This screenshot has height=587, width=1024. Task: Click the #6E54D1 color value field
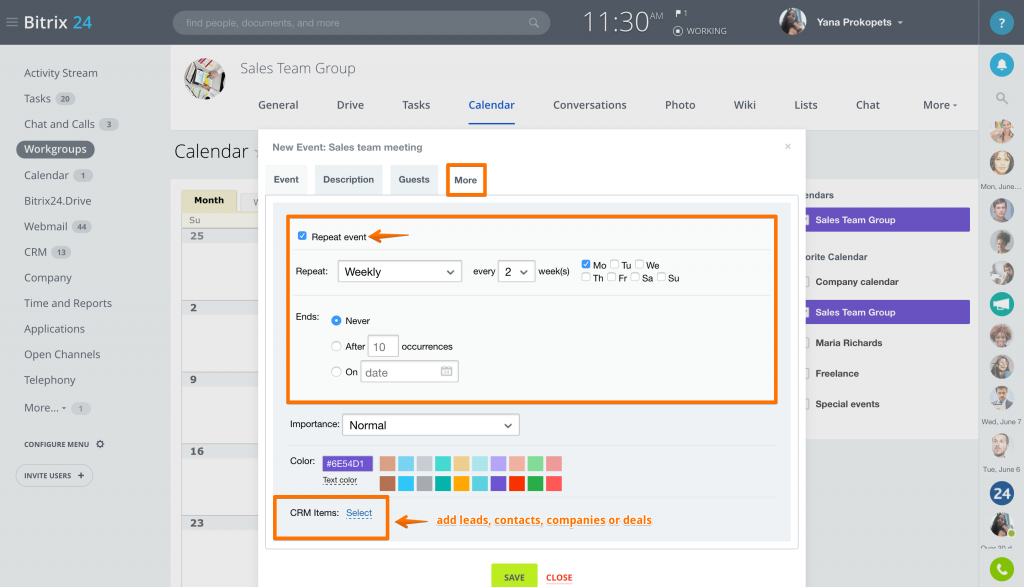tap(347, 464)
